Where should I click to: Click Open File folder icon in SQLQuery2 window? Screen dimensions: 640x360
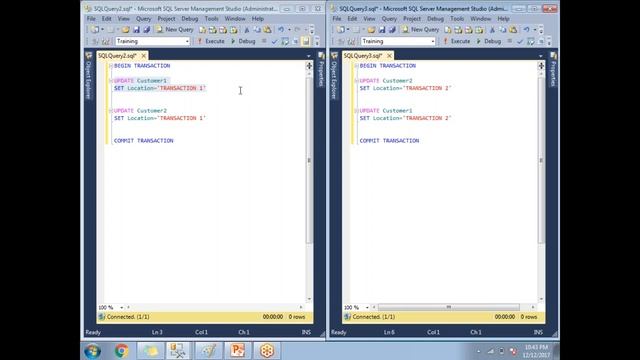pyautogui.click(x=125, y=30)
